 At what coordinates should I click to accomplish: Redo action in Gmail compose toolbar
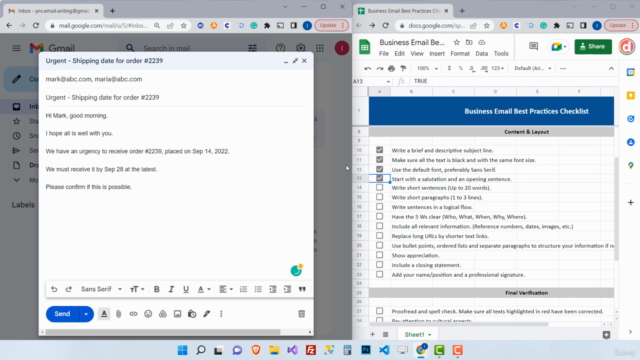[69, 289]
